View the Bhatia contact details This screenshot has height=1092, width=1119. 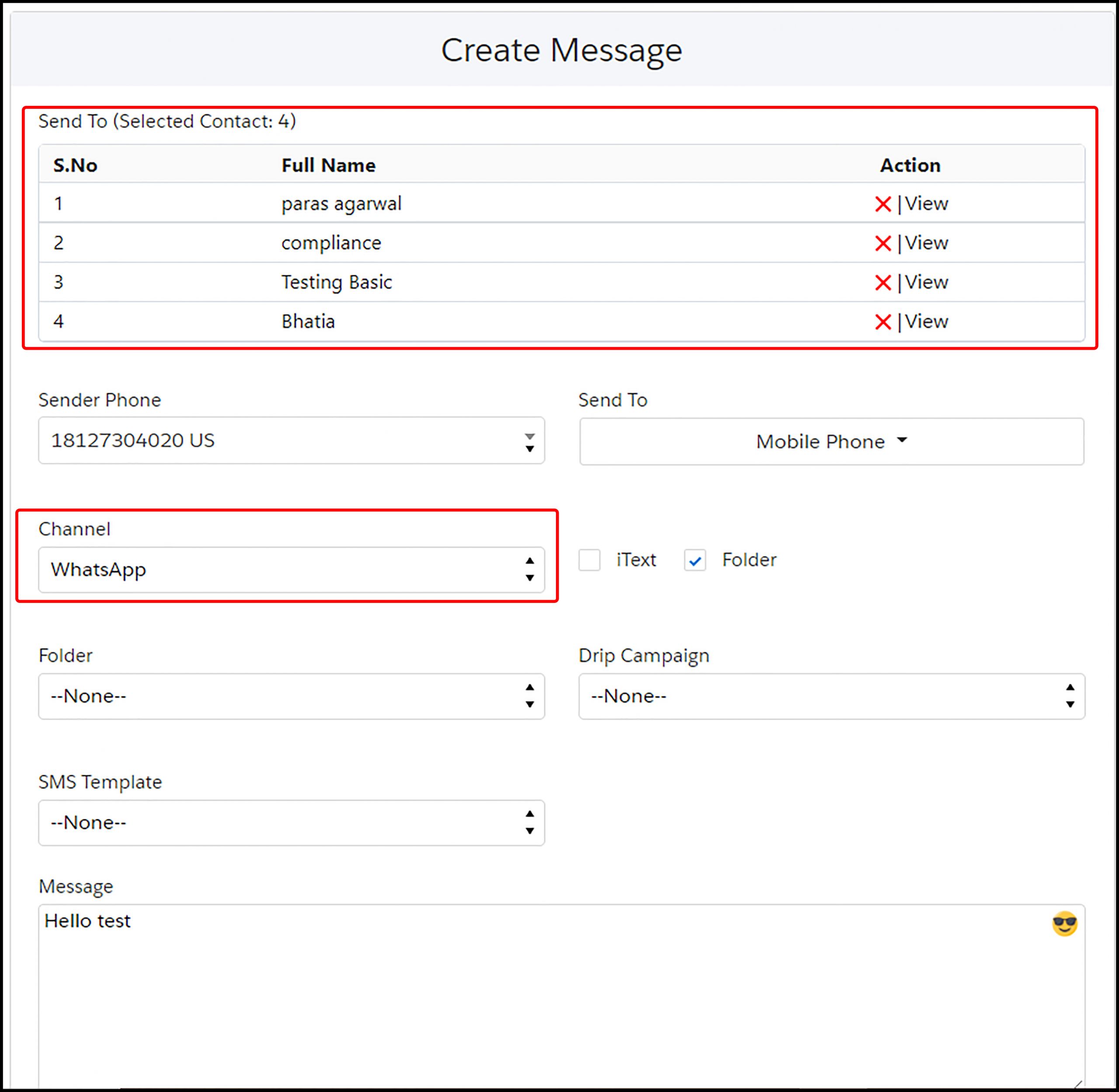(926, 321)
